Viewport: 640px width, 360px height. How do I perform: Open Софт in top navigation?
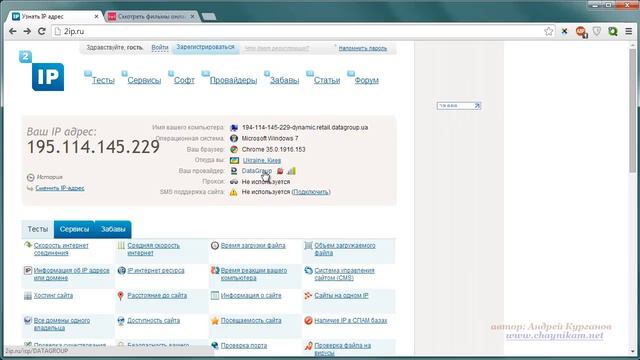184,80
